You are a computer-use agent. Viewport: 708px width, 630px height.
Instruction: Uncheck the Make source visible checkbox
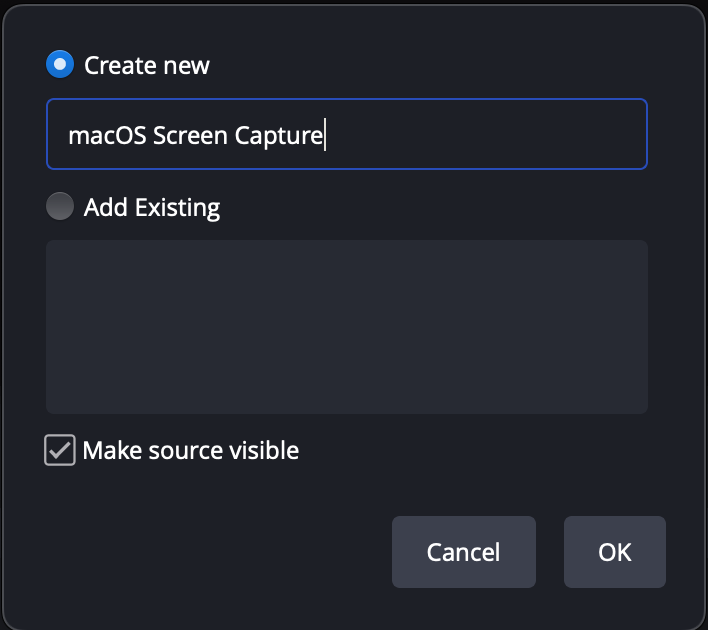(x=60, y=450)
